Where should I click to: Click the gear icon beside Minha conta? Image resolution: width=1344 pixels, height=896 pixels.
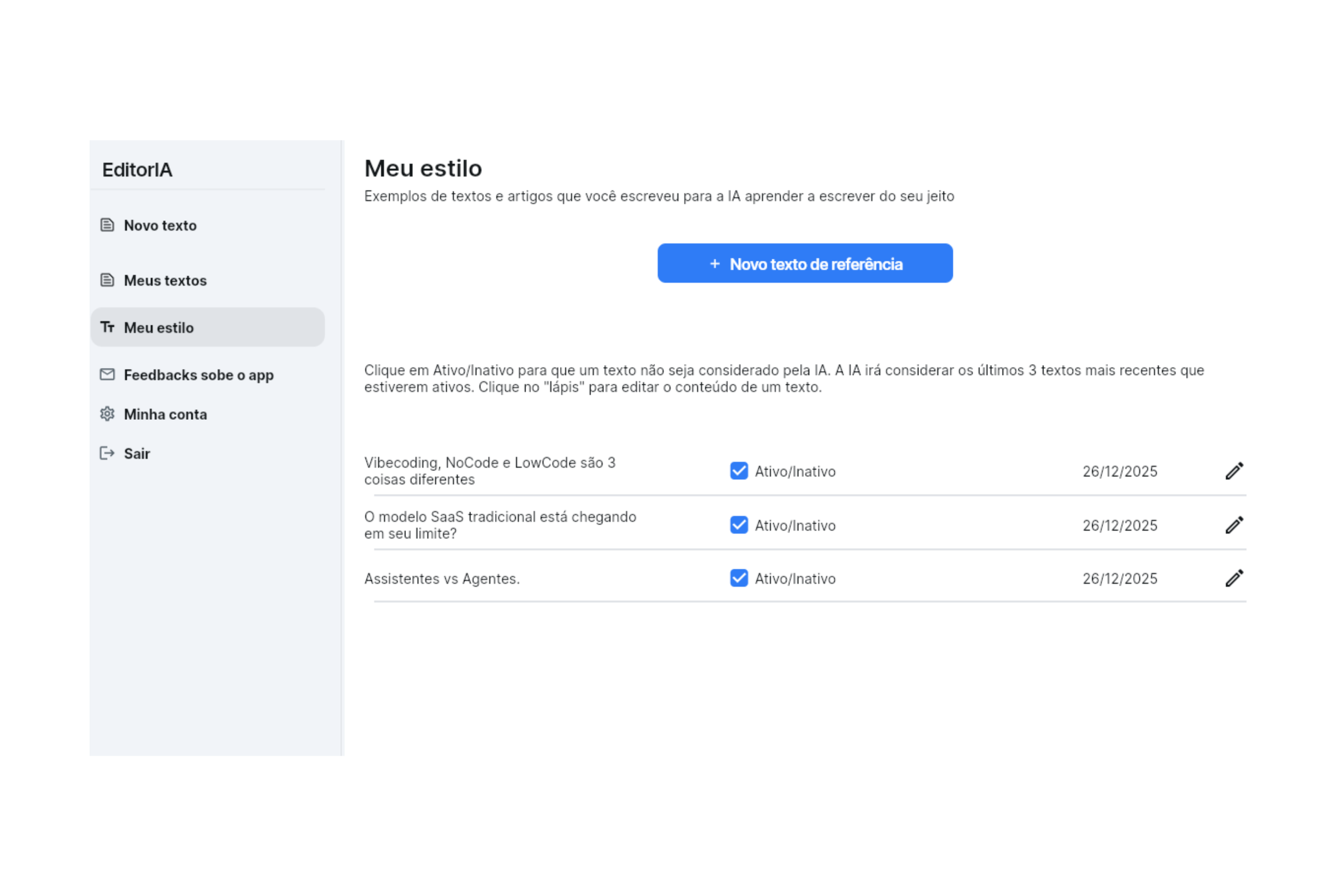tap(107, 414)
